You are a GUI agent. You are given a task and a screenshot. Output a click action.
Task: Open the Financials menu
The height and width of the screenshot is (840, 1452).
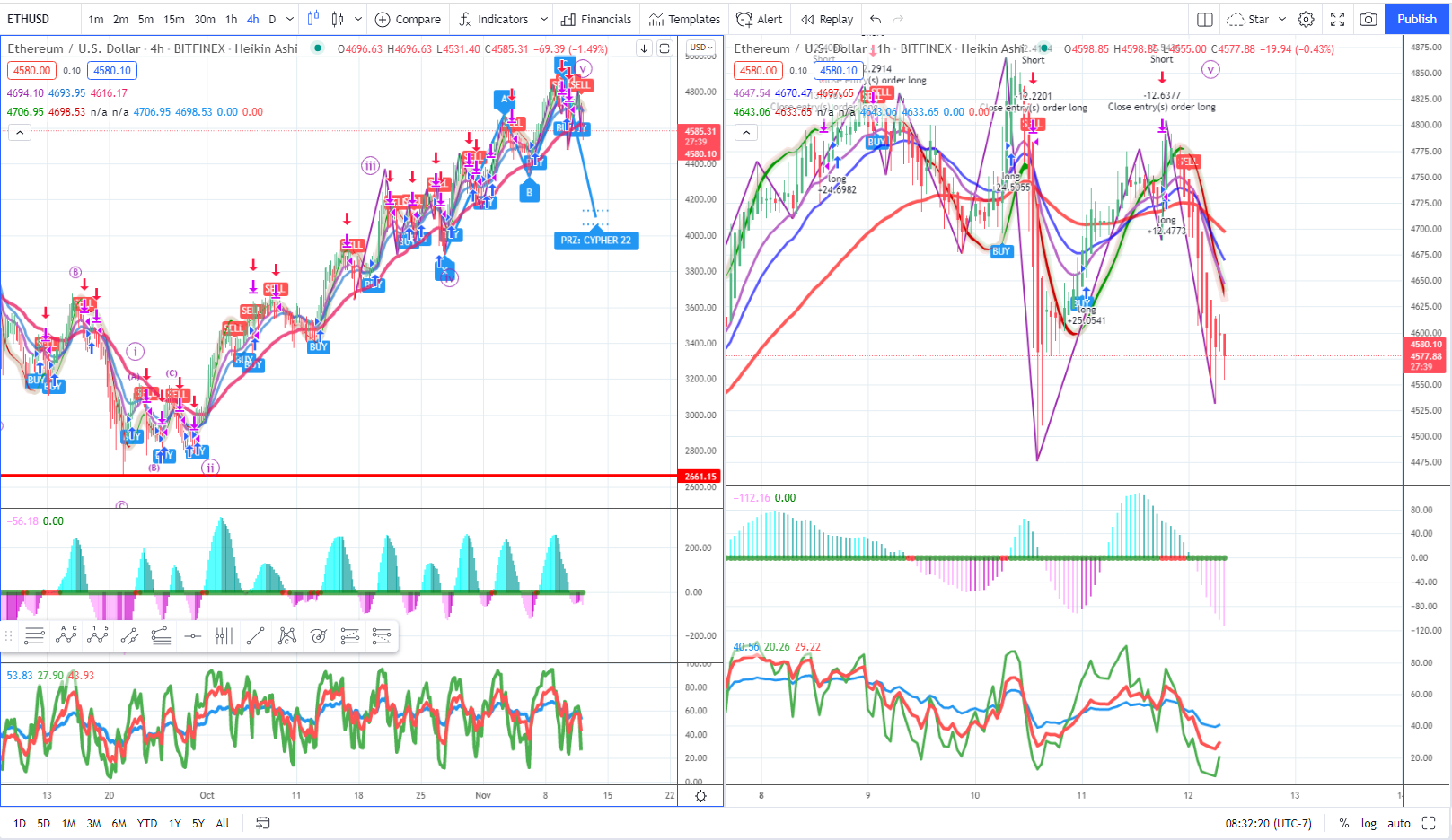(597, 19)
